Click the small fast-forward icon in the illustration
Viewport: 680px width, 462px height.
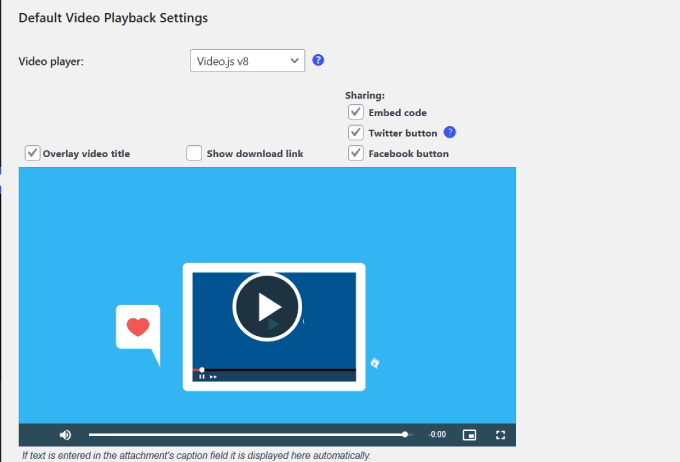[x=213, y=377]
